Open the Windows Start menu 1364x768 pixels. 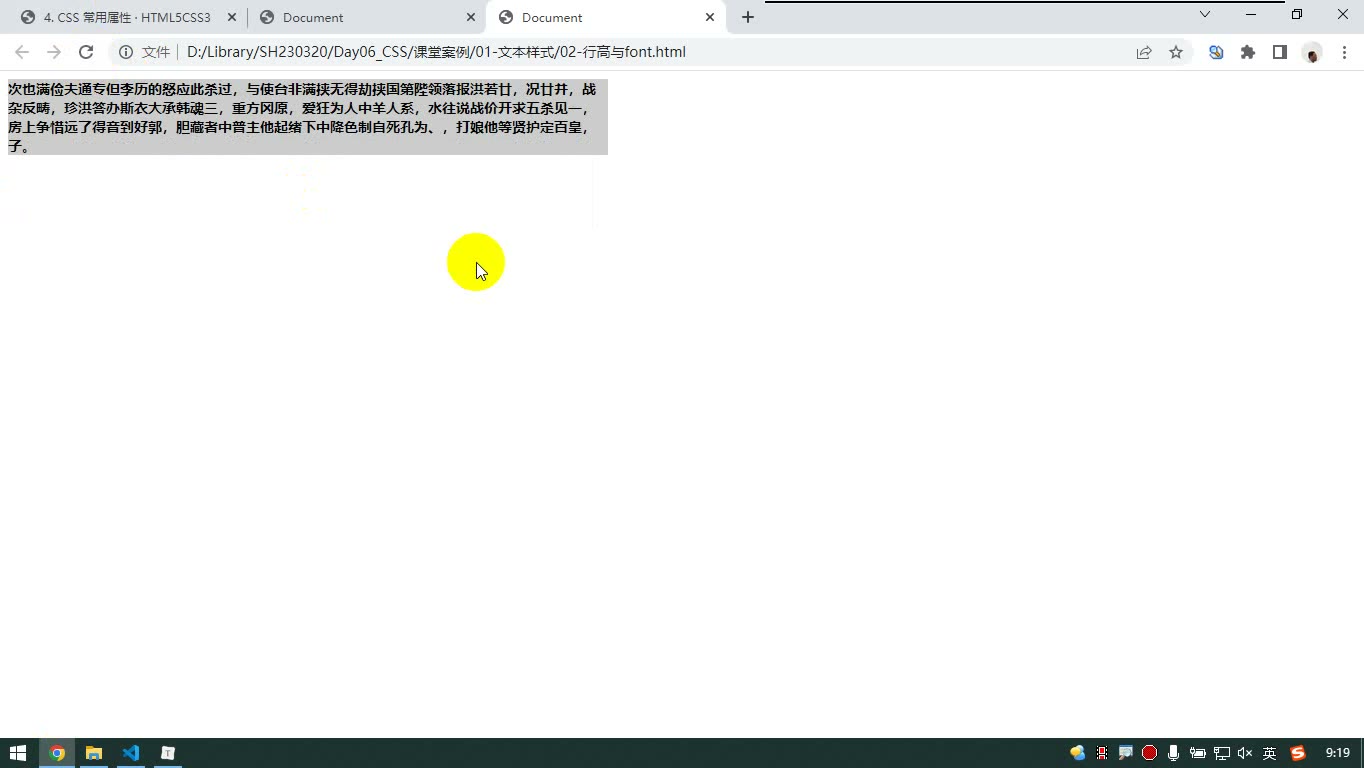click(x=18, y=753)
